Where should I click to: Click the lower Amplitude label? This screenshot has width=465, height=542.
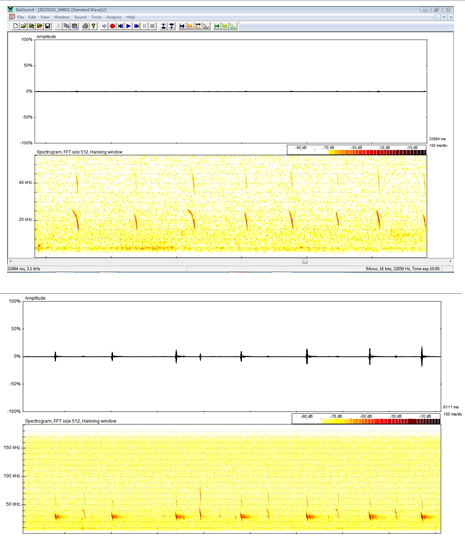coord(35,298)
